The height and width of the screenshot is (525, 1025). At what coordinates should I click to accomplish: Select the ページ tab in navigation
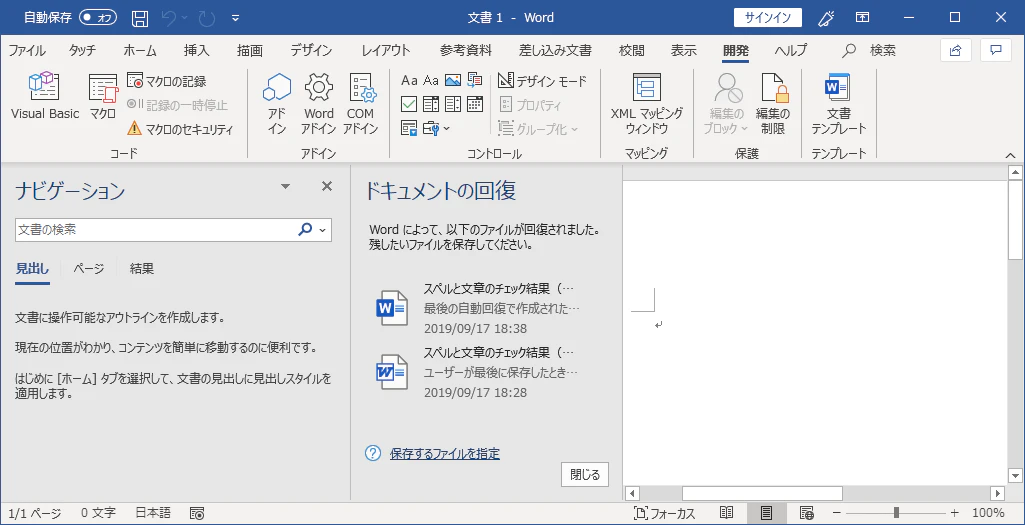(x=88, y=269)
